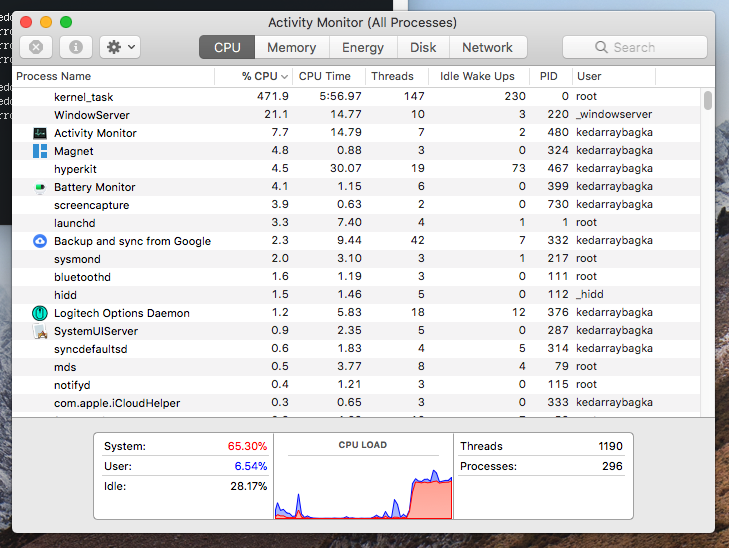Select the syncdefaultsd process
Screen dimensions: 729x548
pos(356,349)
